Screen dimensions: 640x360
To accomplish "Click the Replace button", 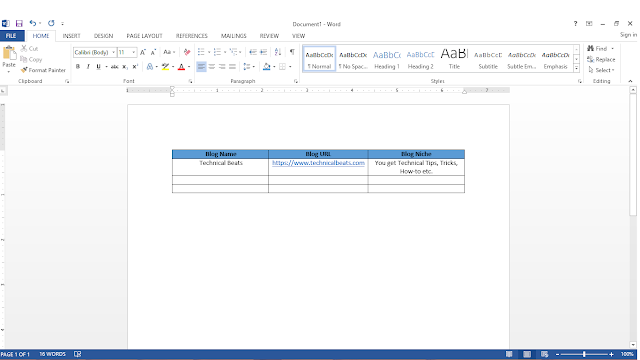I will (x=601, y=59).
